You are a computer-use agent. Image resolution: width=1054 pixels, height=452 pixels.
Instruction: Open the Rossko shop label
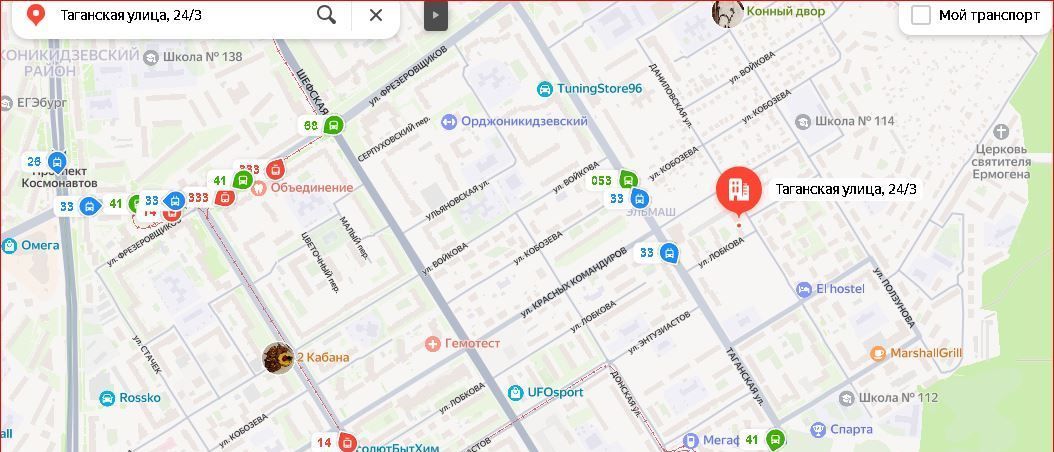140,398
